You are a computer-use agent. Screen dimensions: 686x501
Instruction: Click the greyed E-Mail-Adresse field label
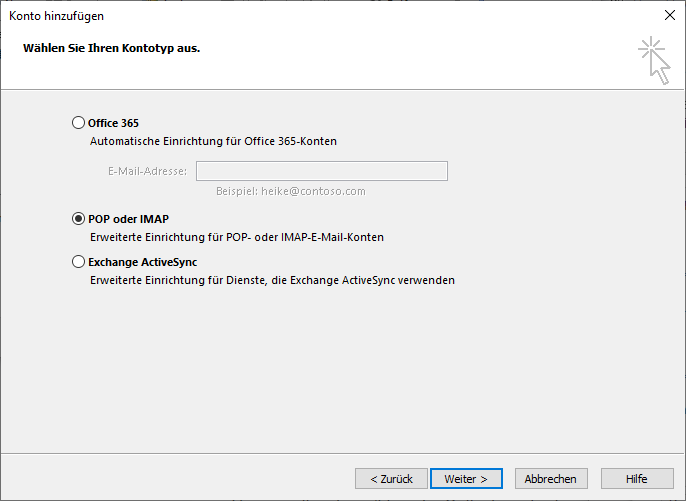pos(147,171)
